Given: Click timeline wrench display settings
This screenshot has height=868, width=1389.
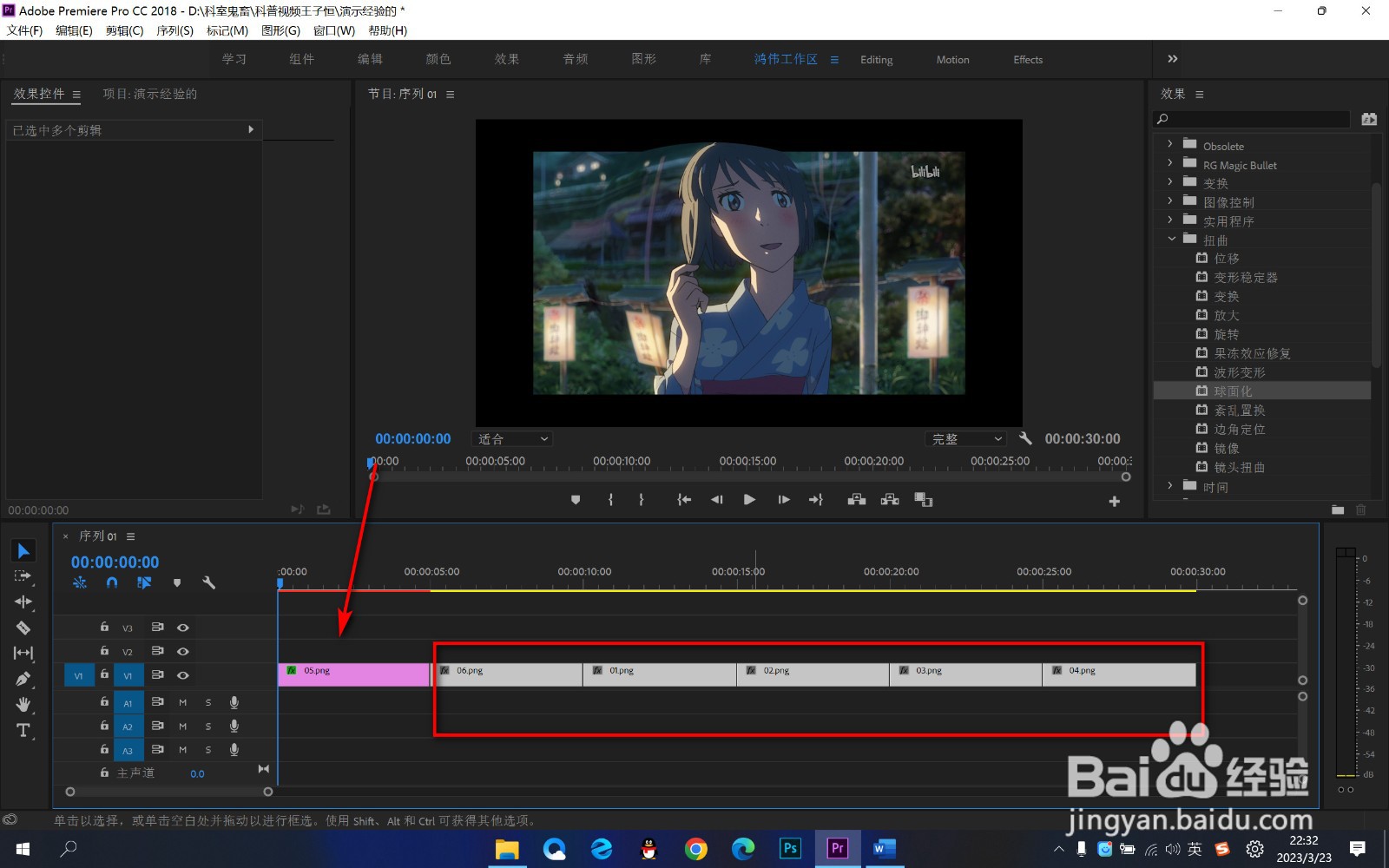Looking at the screenshot, I should 208,582.
